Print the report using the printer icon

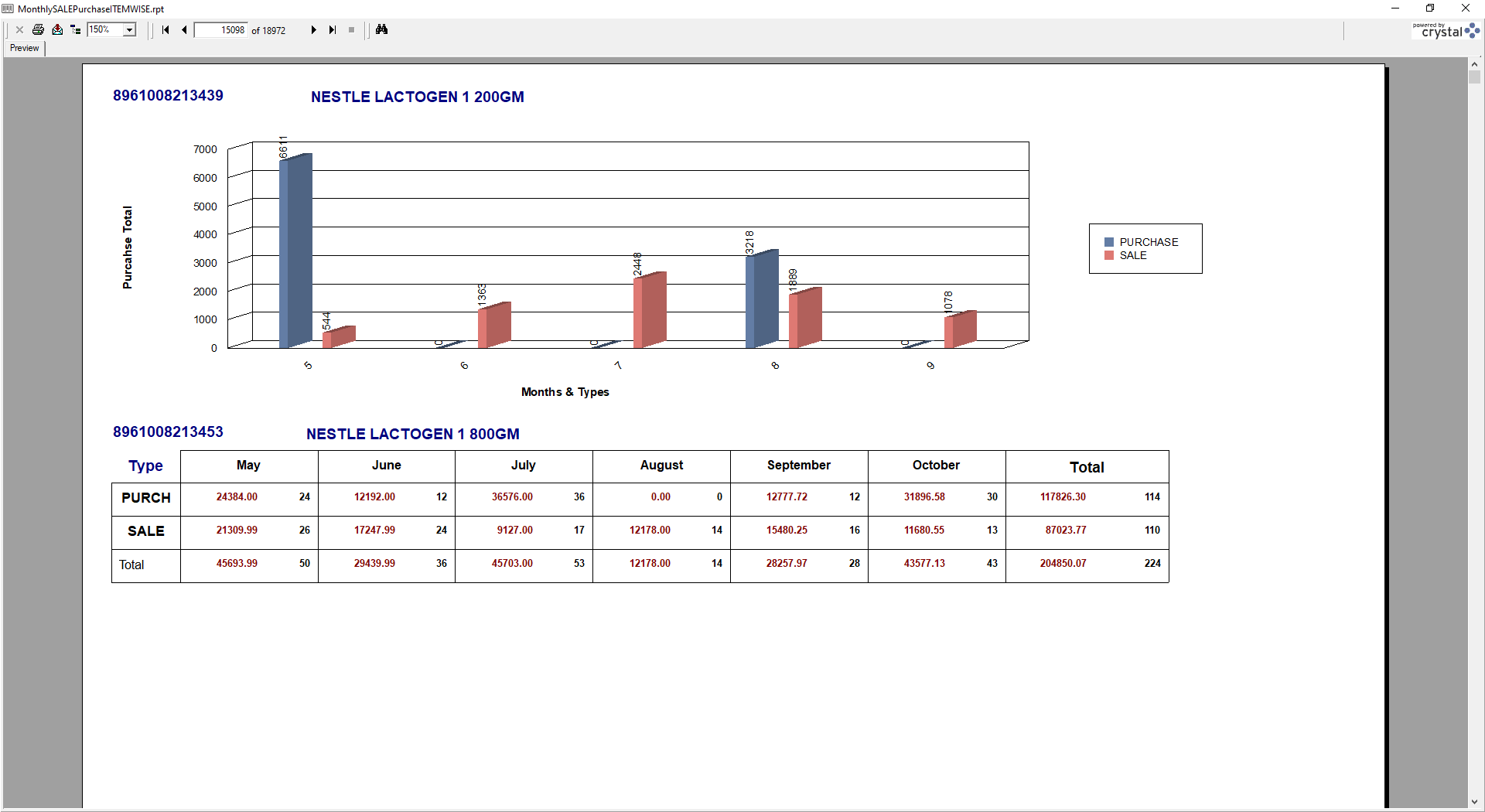coord(38,30)
